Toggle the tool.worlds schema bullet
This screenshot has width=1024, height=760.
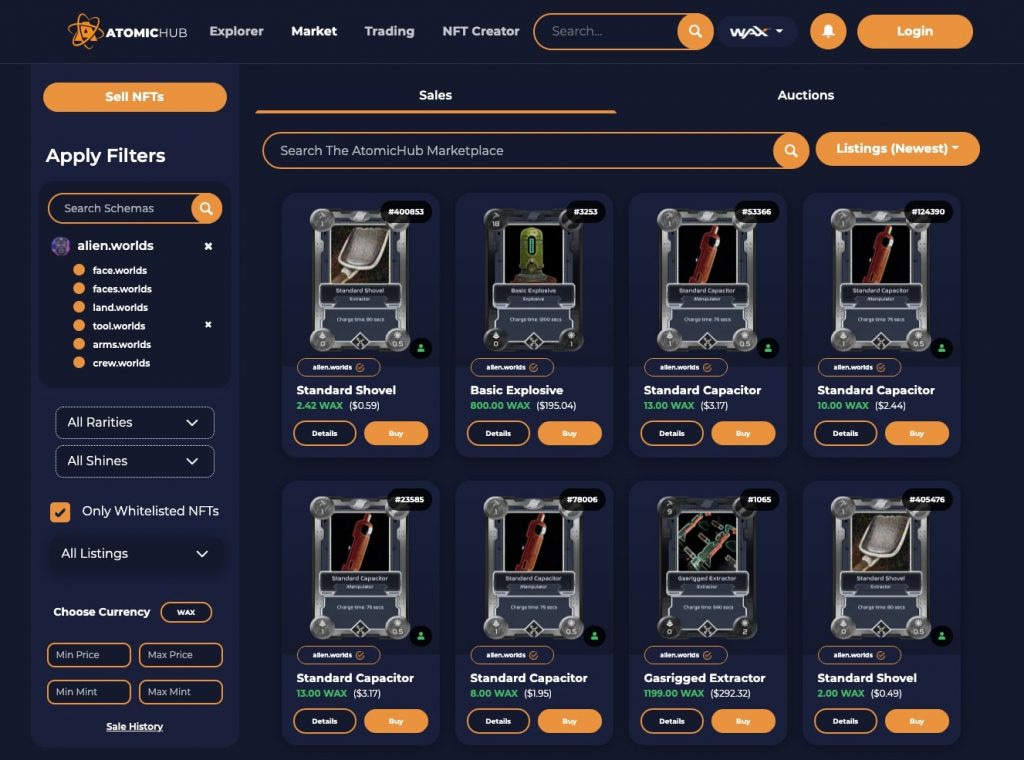[x=79, y=325]
